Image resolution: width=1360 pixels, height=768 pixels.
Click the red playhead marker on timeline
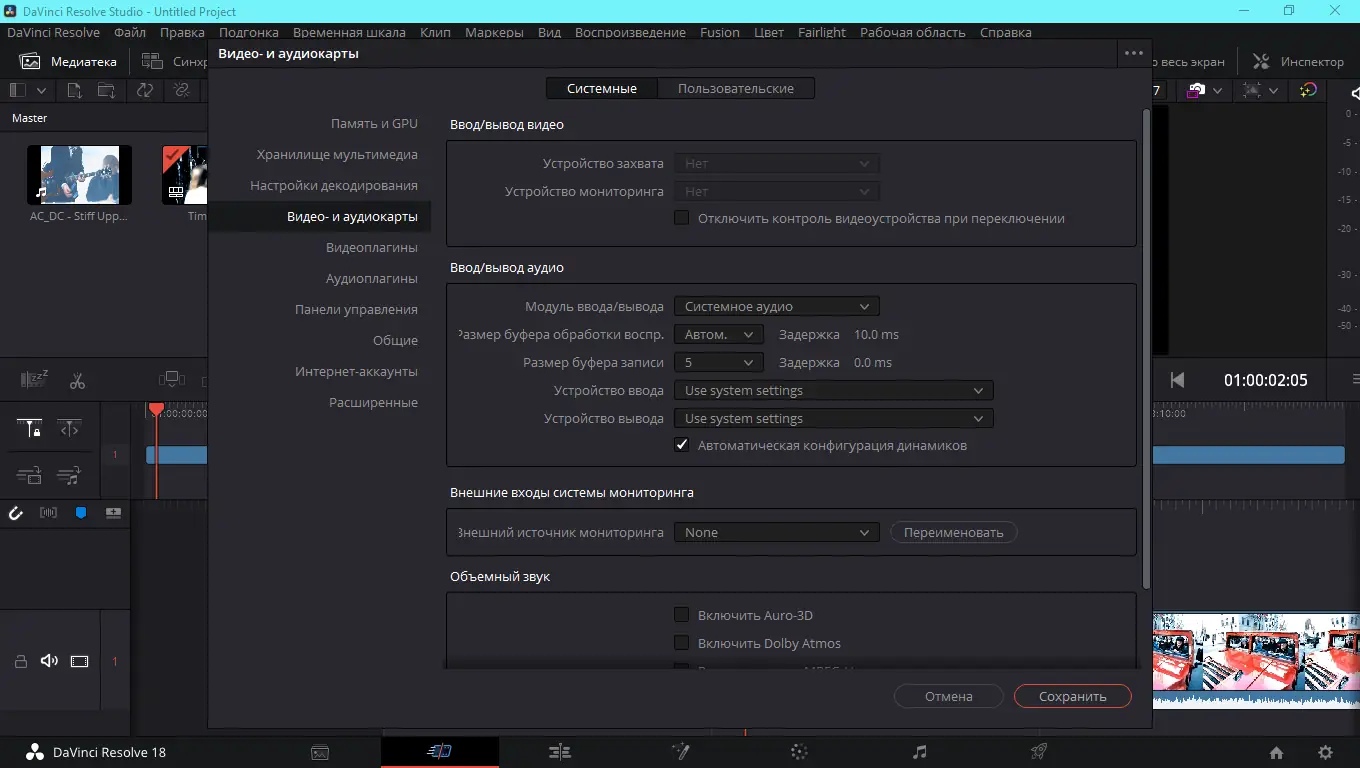pyautogui.click(x=156, y=409)
